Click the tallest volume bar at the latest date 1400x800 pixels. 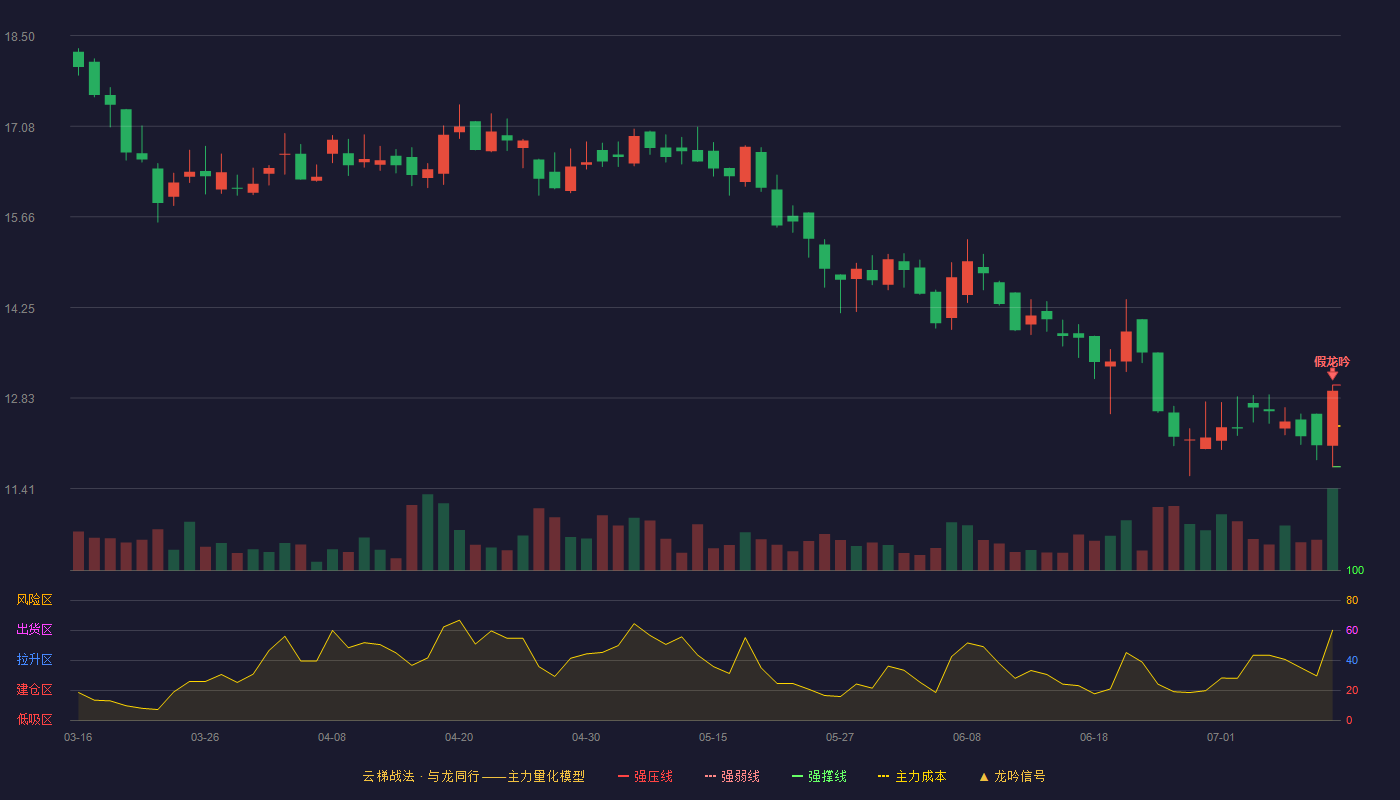coord(1332,529)
